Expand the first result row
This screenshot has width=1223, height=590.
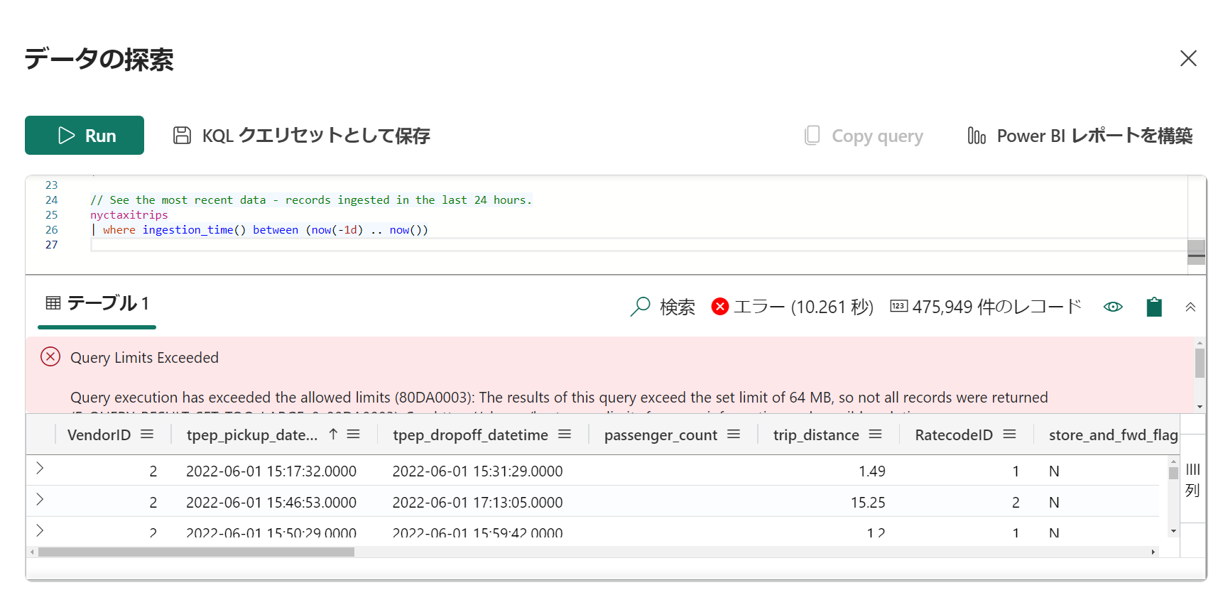(40, 469)
